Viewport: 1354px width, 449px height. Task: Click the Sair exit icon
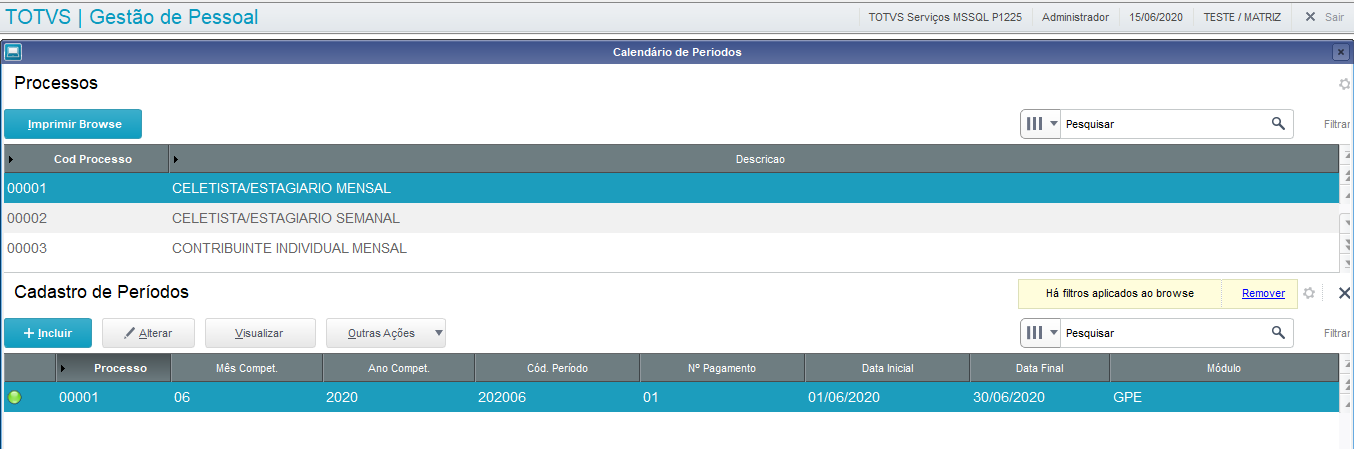pyautogui.click(x=1310, y=17)
